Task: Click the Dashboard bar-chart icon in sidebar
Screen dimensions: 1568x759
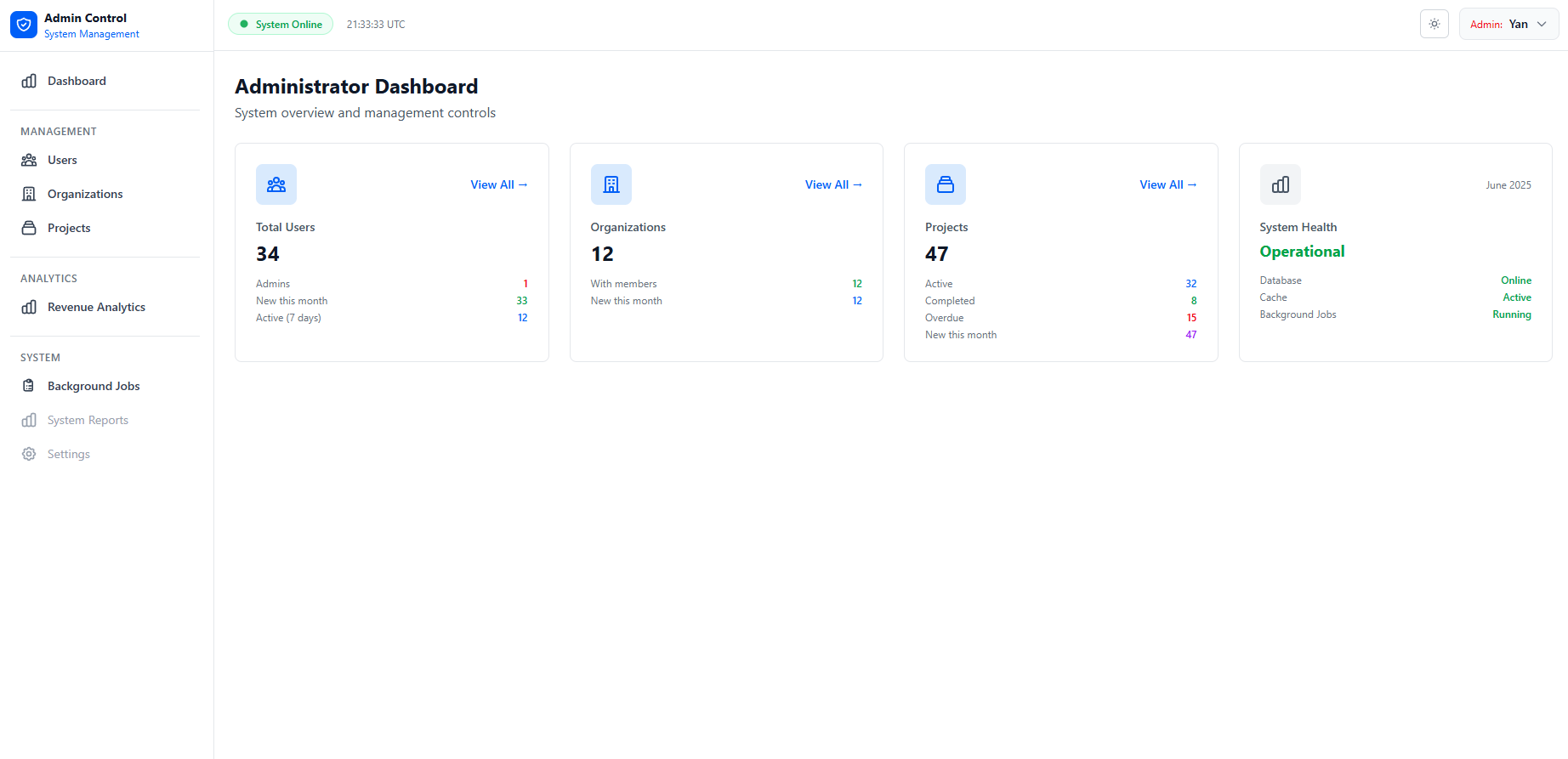Action: pyautogui.click(x=29, y=81)
